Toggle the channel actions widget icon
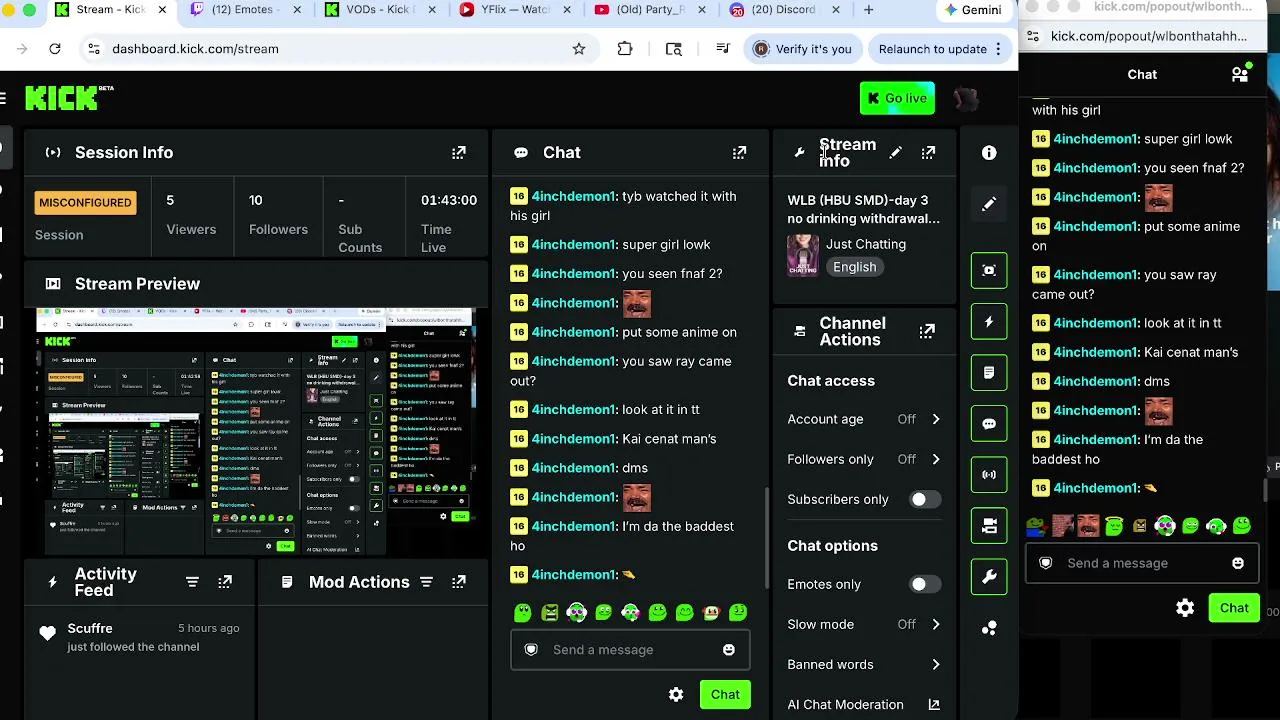The image size is (1280, 720). (x=989, y=526)
